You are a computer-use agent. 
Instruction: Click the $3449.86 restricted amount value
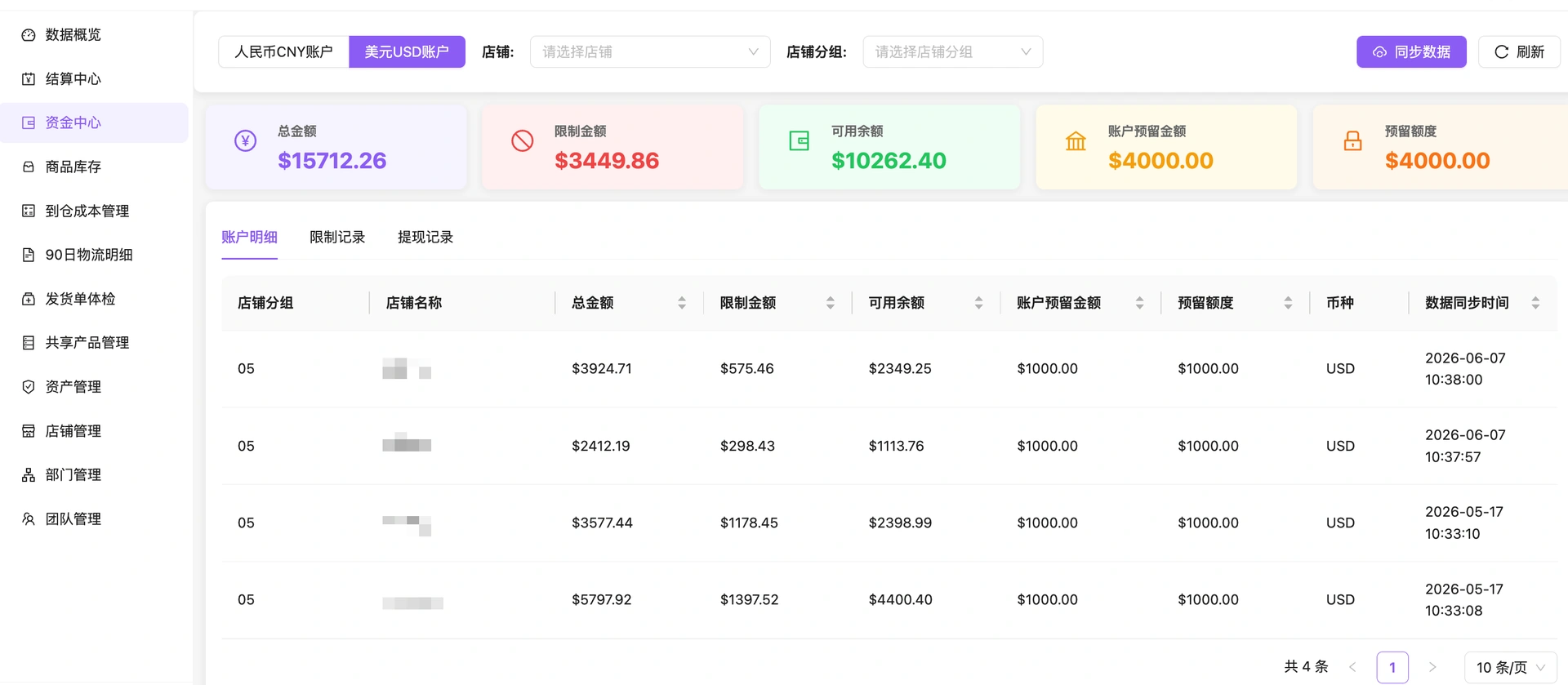tap(607, 161)
